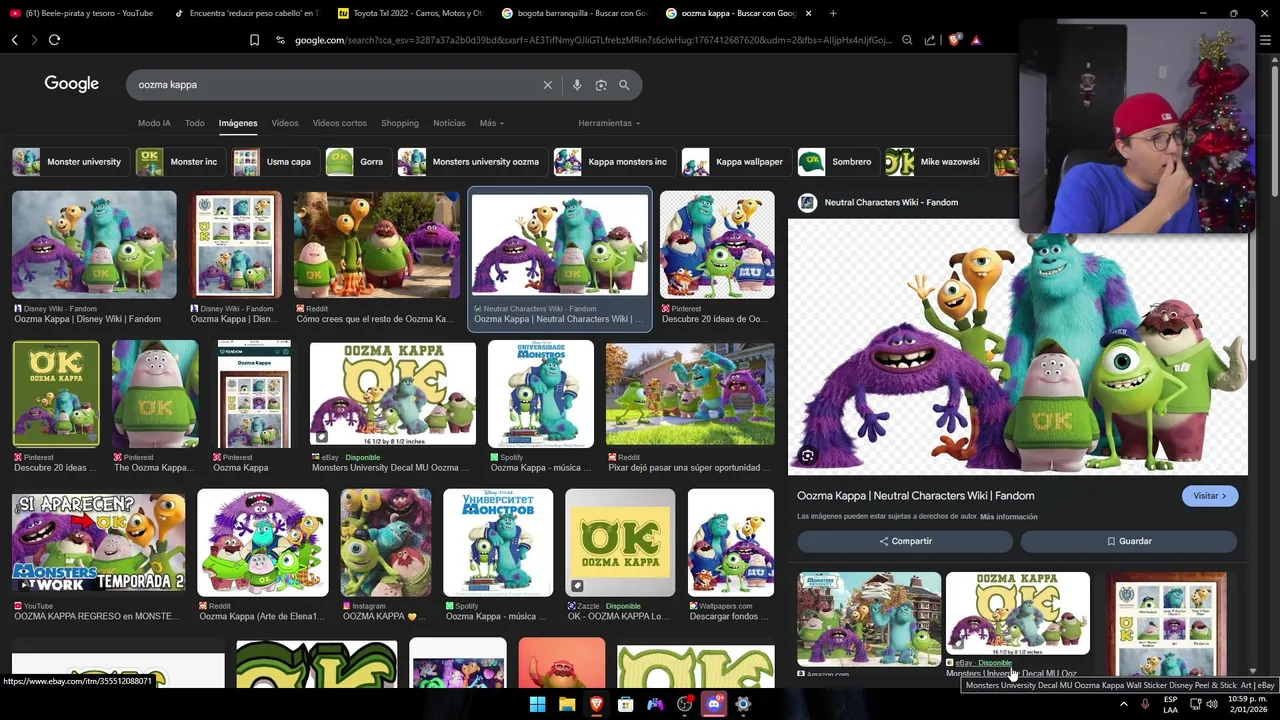1280x720 pixels.
Task: Open Windows Start menu
Action: (538, 704)
